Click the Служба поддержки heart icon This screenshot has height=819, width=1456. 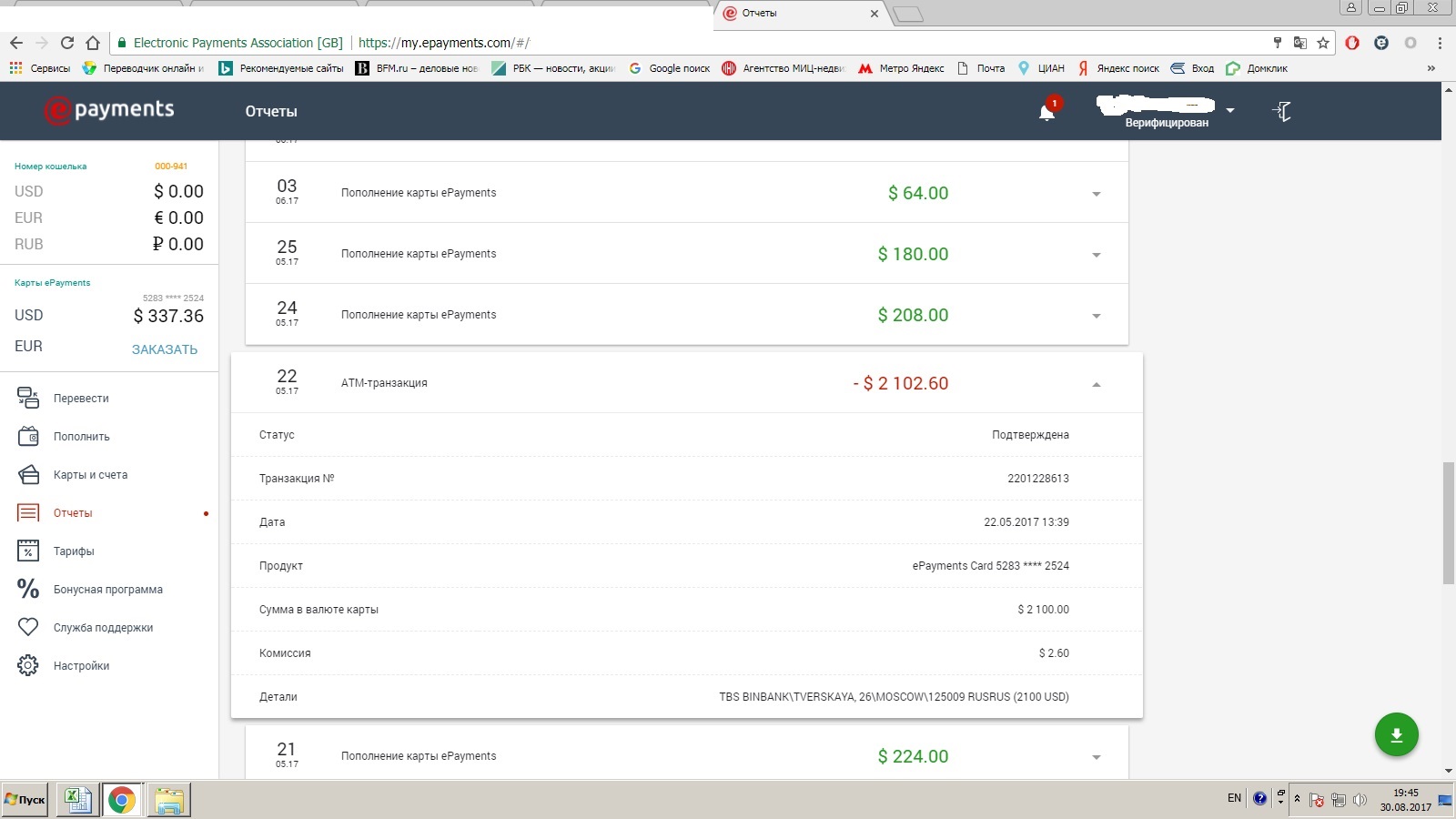[28, 627]
